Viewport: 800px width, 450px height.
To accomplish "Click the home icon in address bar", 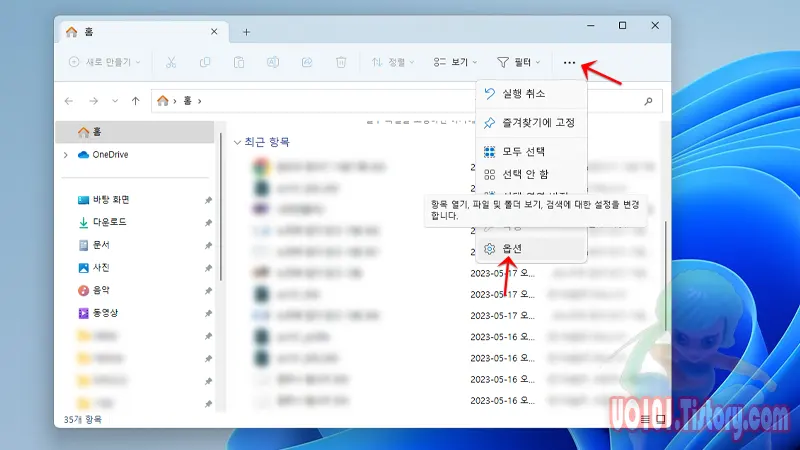I will click(163, 101).
